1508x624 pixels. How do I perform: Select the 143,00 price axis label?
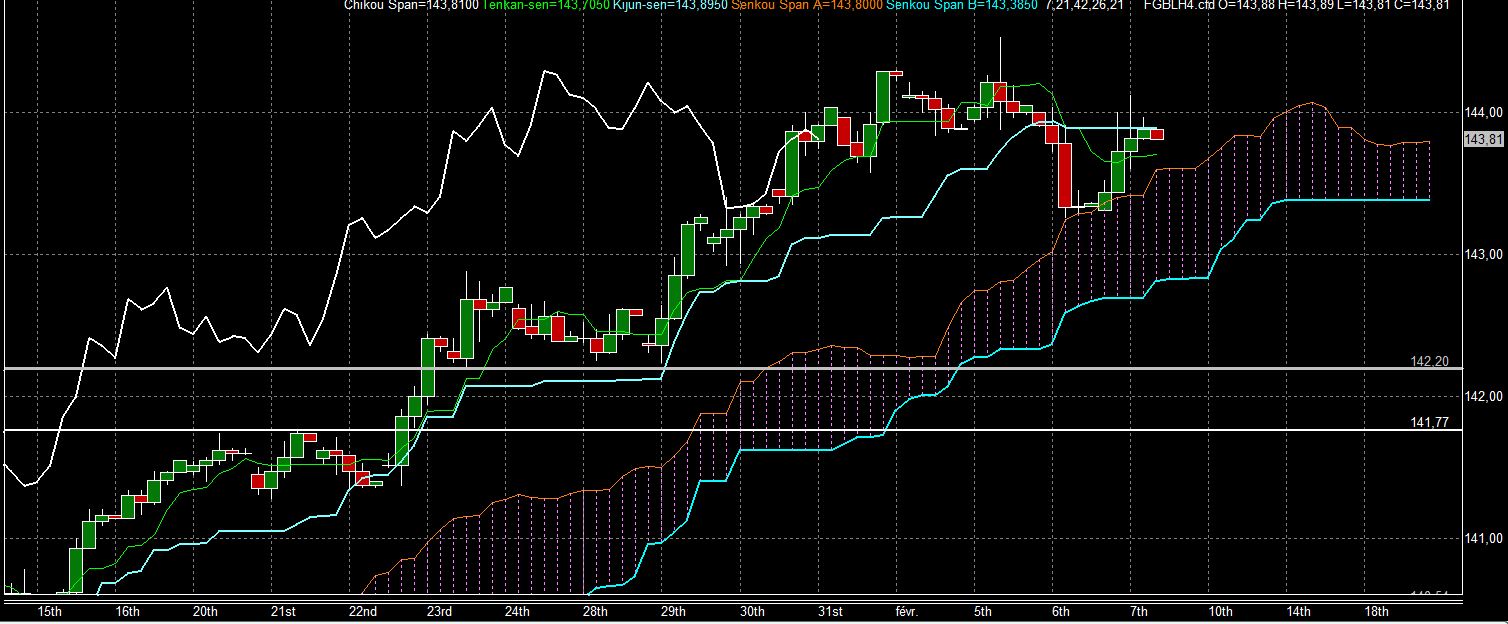point(1484,255)
